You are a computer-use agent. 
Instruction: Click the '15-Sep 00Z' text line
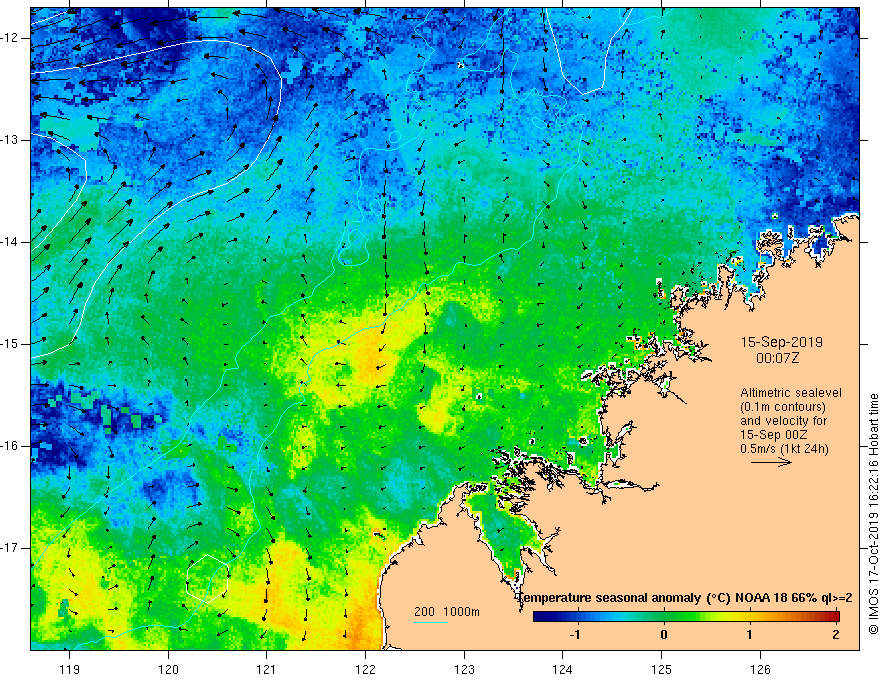776,435
